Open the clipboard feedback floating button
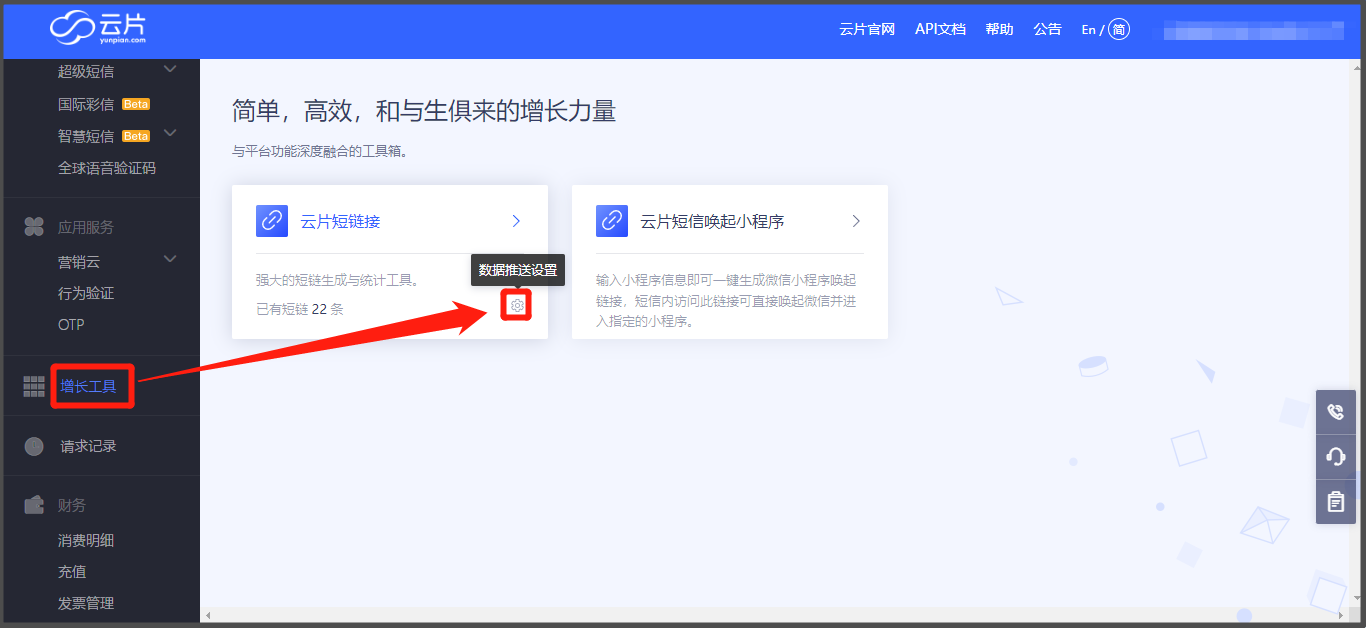 (x=1336, y=502)
